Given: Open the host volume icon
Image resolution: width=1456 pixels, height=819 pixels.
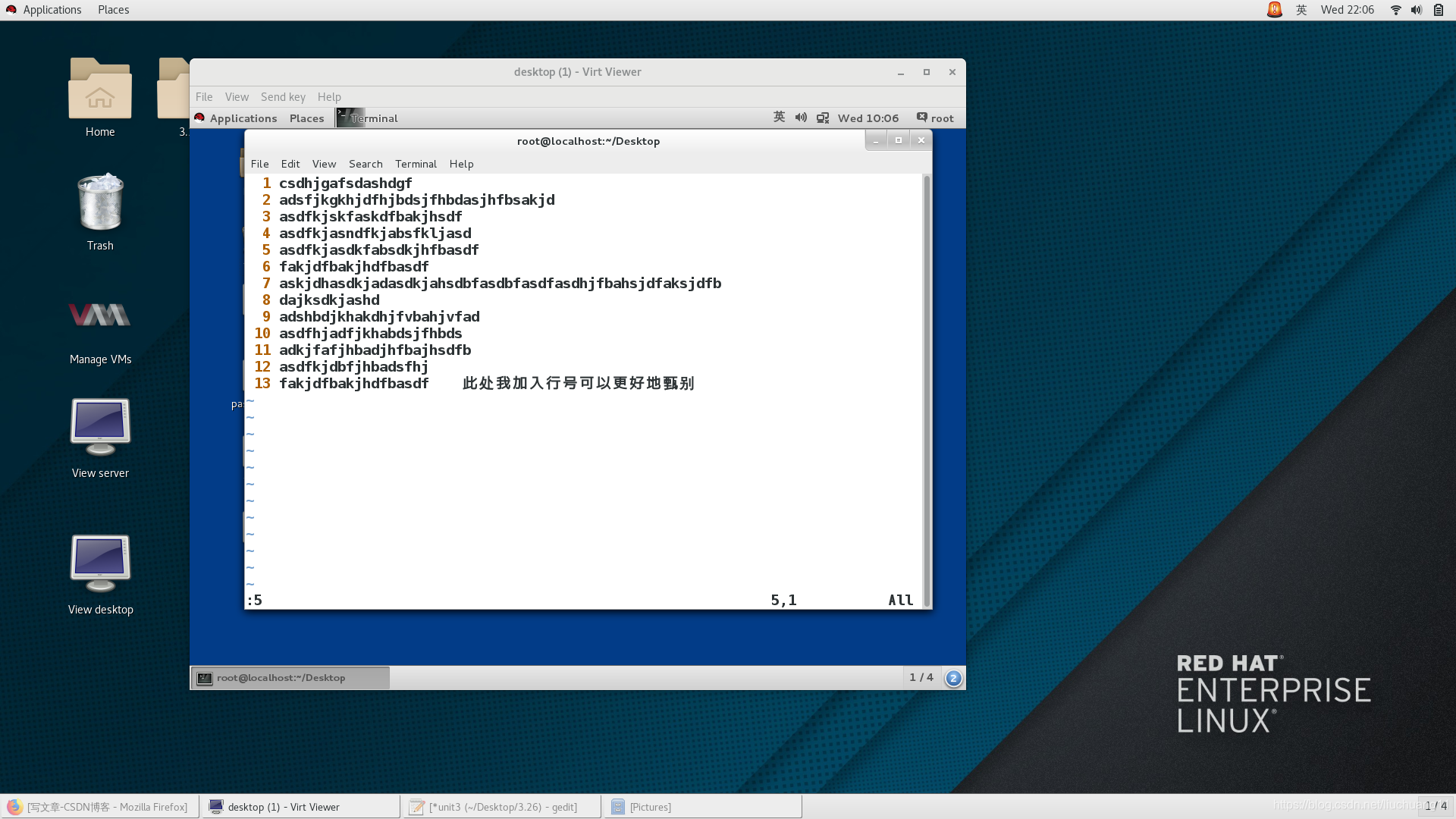Looking at the screenshot, I should [1416, 10].
